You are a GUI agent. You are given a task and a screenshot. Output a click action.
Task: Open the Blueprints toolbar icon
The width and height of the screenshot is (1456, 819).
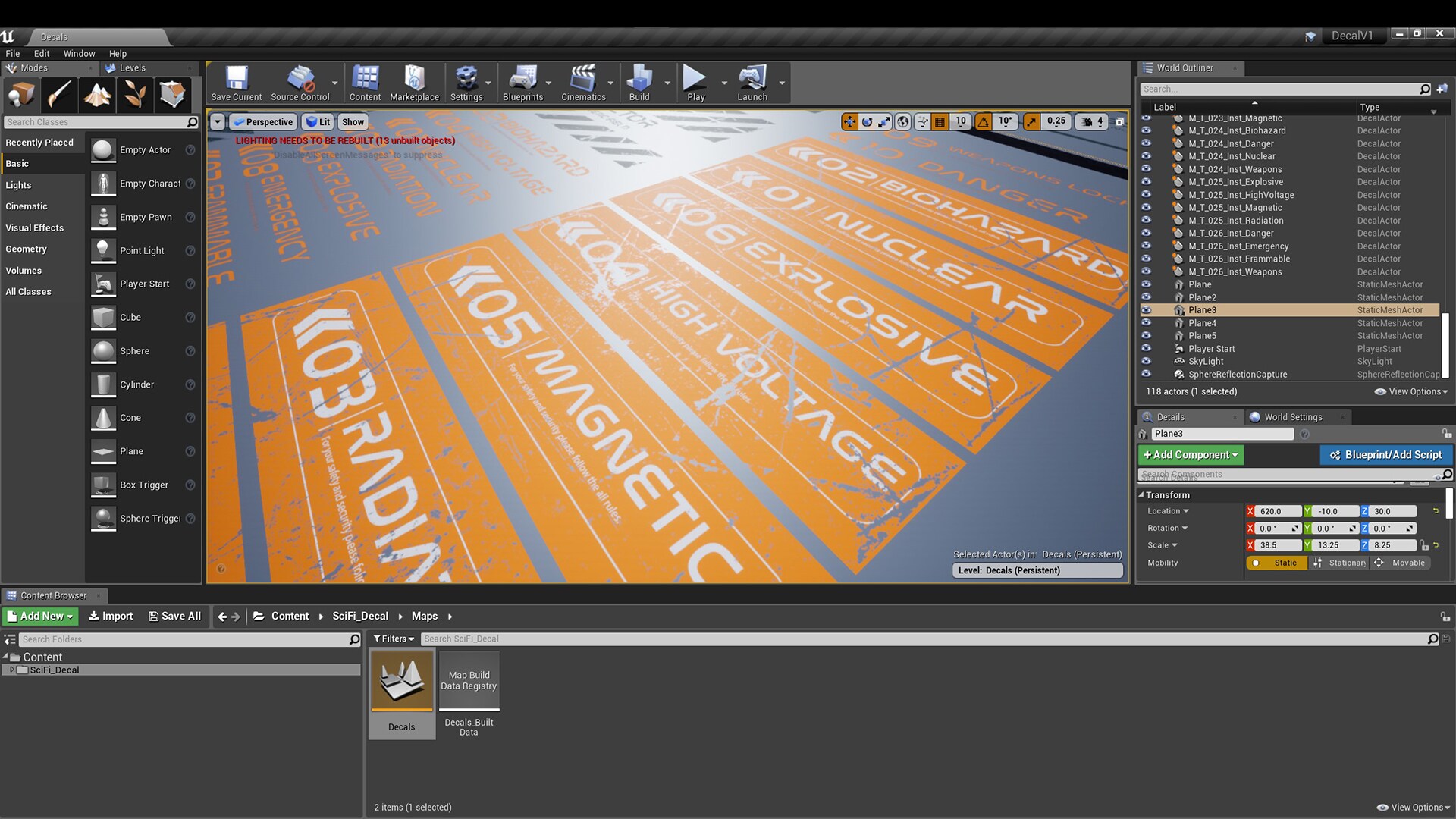523,82
